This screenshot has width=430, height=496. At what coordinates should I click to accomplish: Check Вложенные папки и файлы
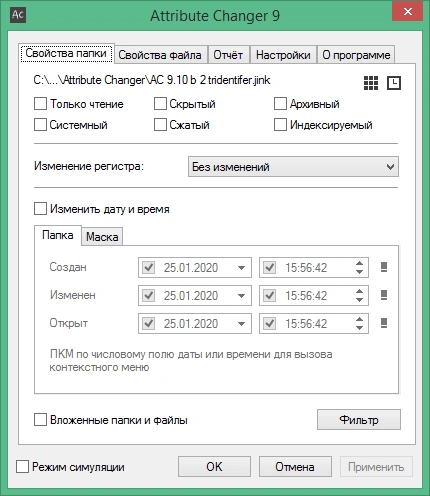coord(40,420)
